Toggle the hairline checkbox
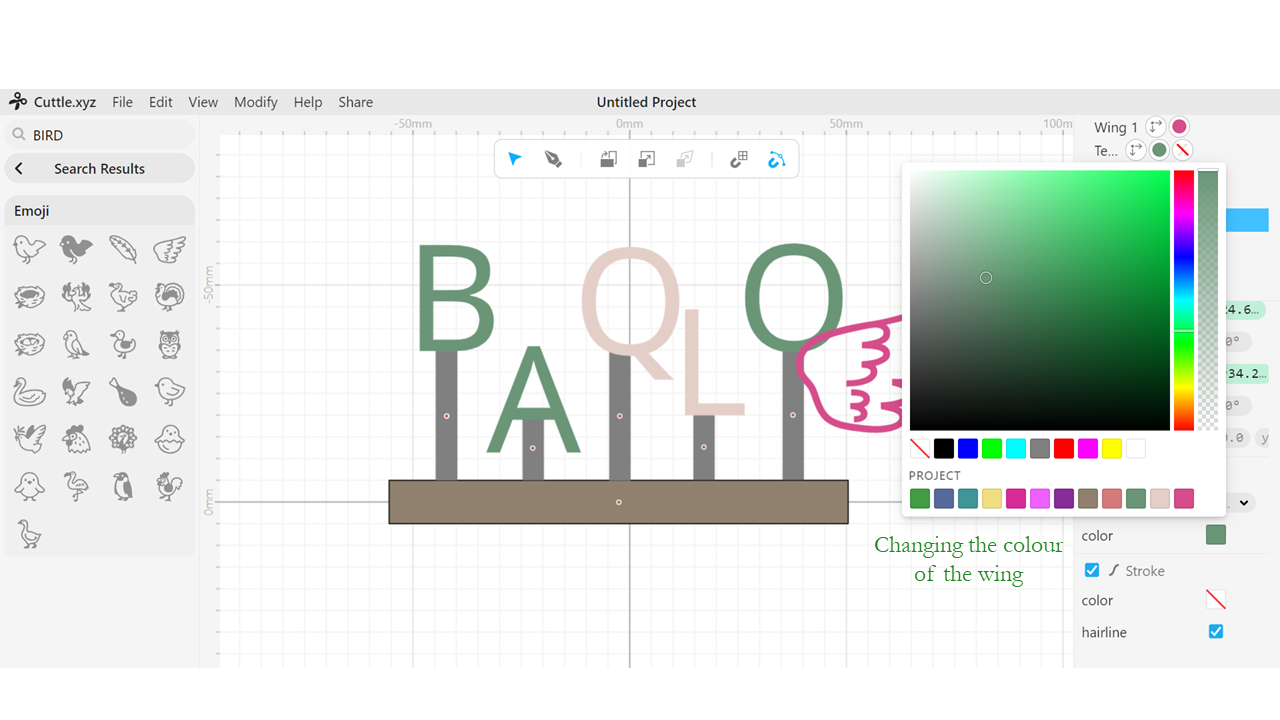 [1216, 631]
